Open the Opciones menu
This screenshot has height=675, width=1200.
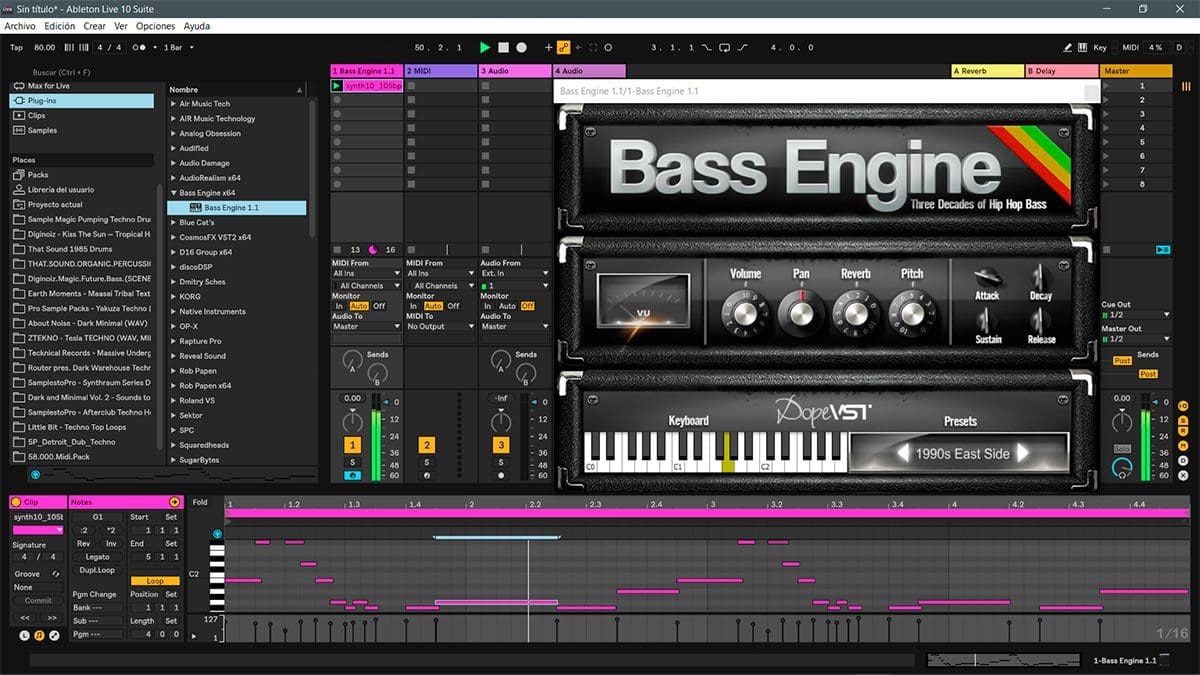pos(155,26)
